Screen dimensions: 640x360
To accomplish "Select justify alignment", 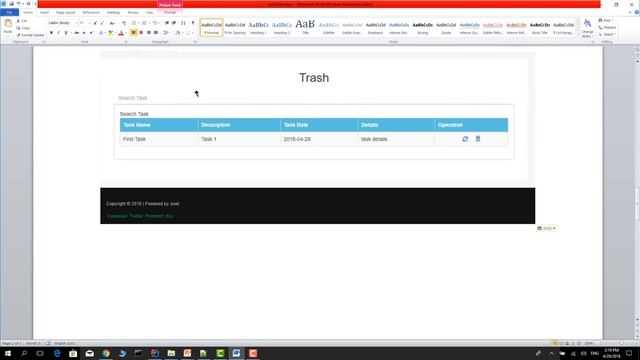I will click(156, 33).
